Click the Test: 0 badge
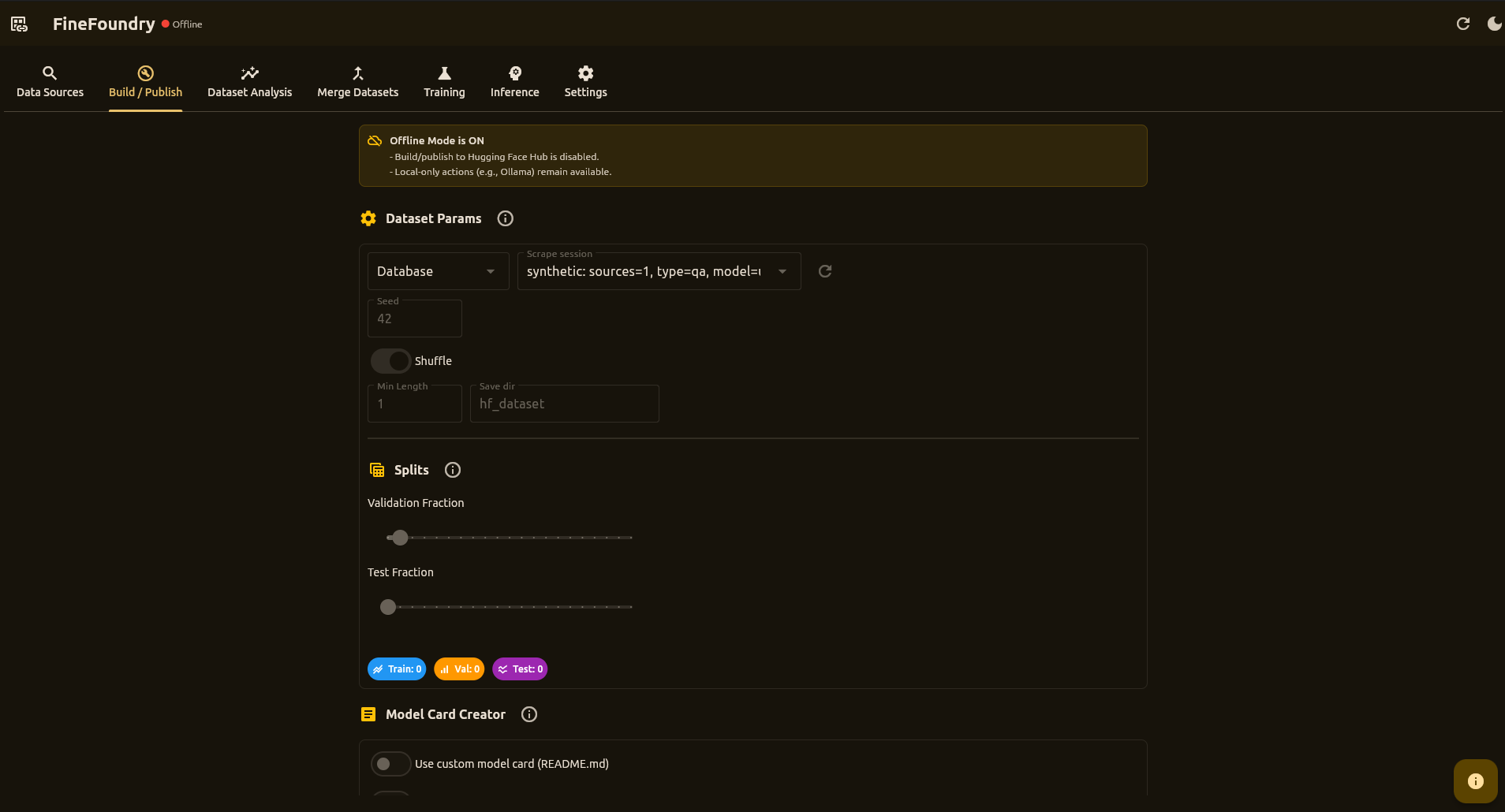Viewport: 1505px width, 812px height. point(519,669)
